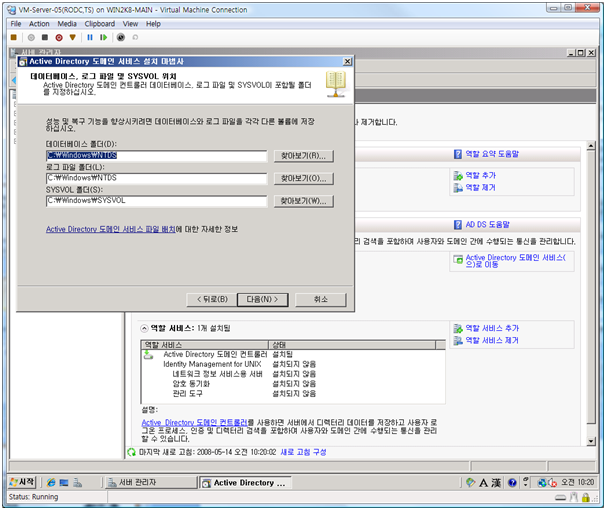Click the 역할 추가 link

point(480,175)
